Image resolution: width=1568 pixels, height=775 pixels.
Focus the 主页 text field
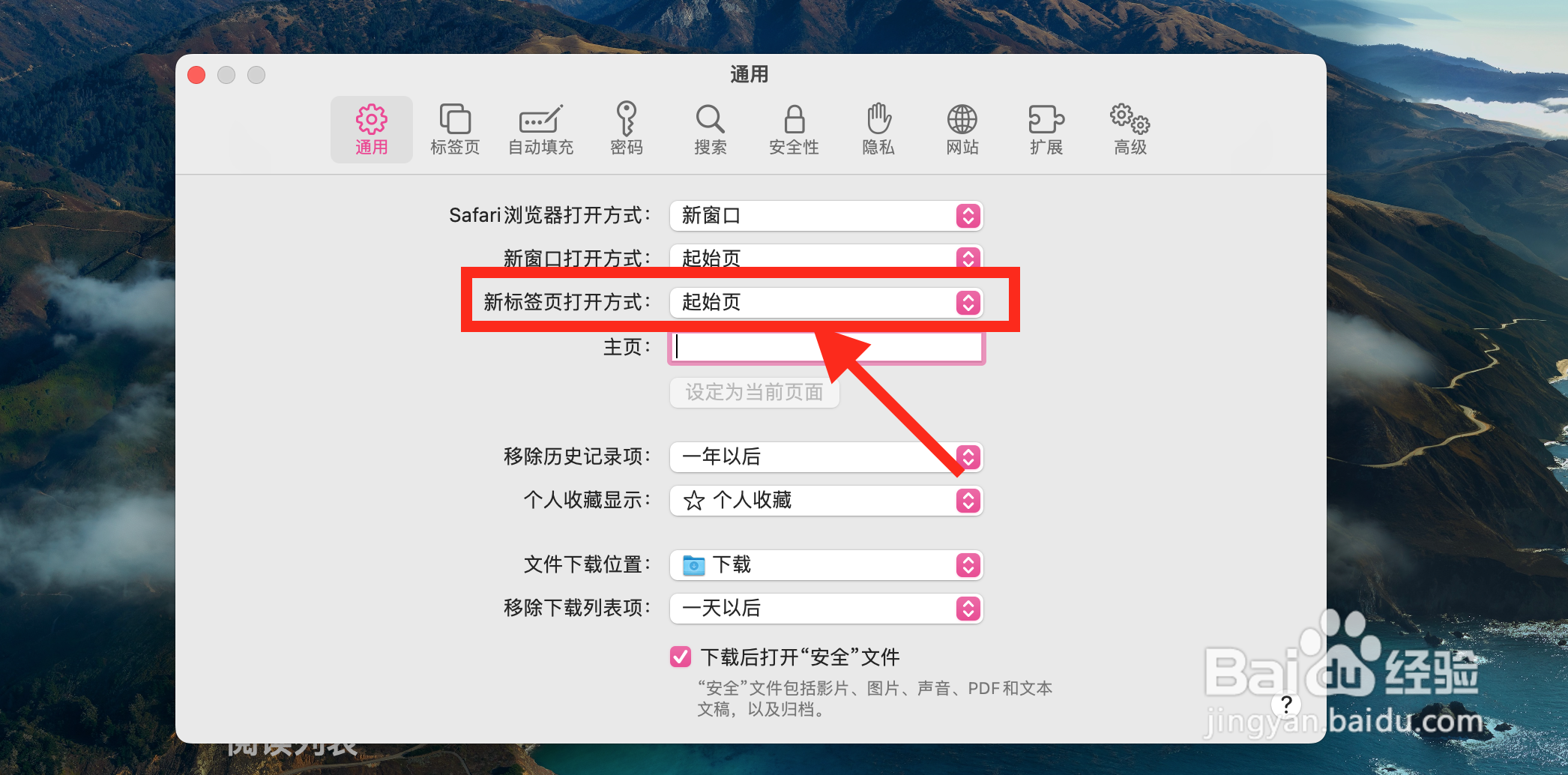[826, 347]
